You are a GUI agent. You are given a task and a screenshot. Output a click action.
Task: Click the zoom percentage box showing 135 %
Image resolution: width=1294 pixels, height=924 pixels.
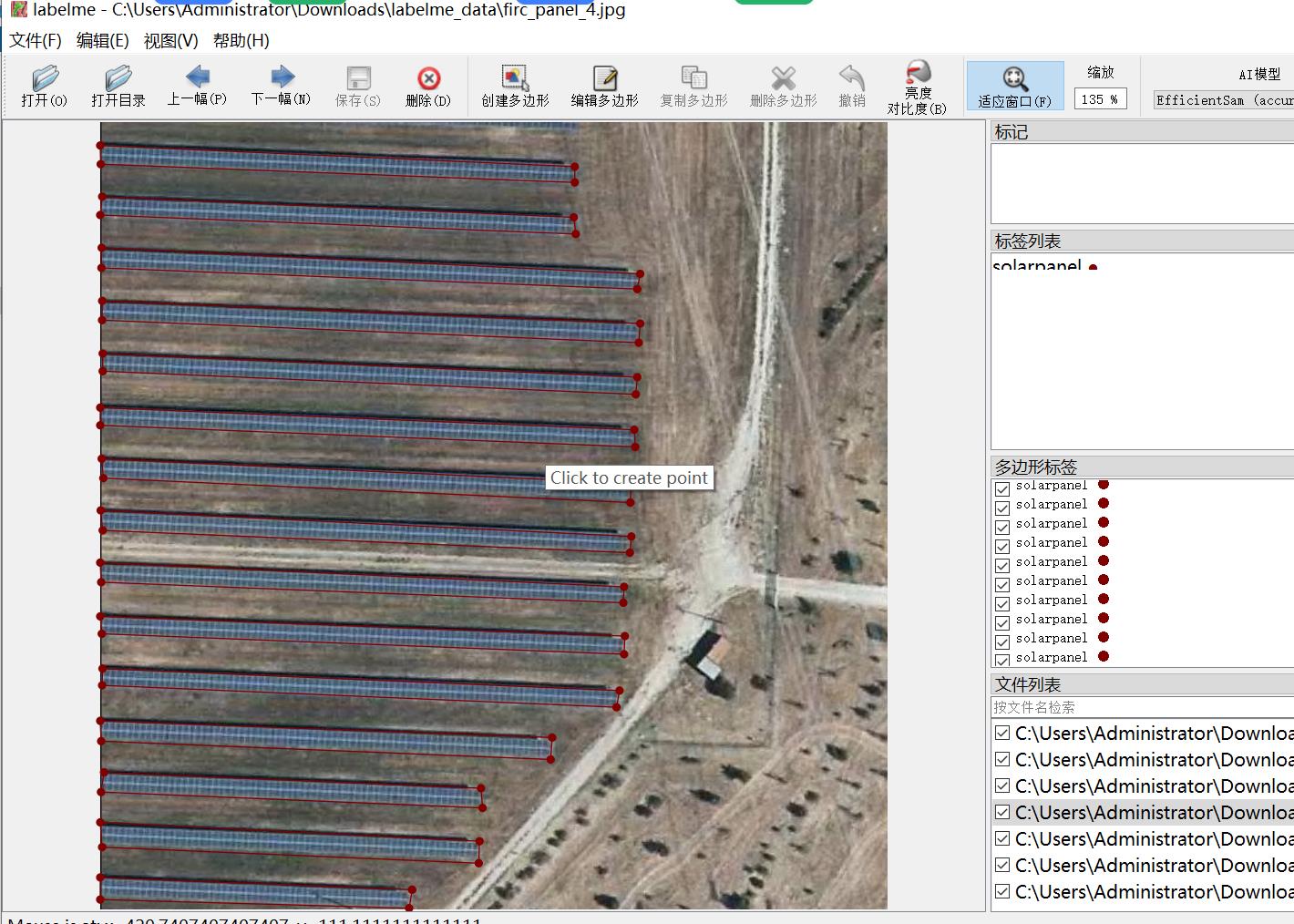(x=1100, y=99)
